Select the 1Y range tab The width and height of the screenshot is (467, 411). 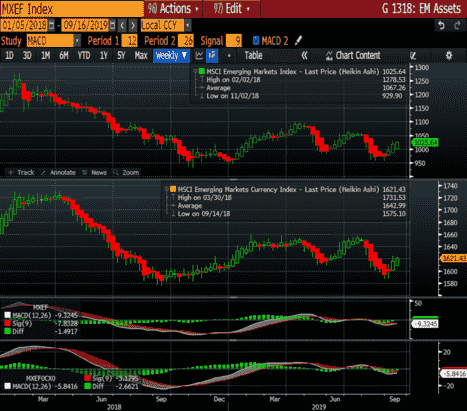click(104, 55)
